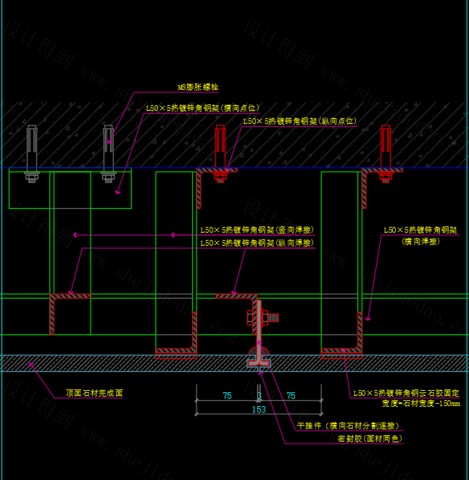Click the 干挂件 annotation text

pos(348,426)
